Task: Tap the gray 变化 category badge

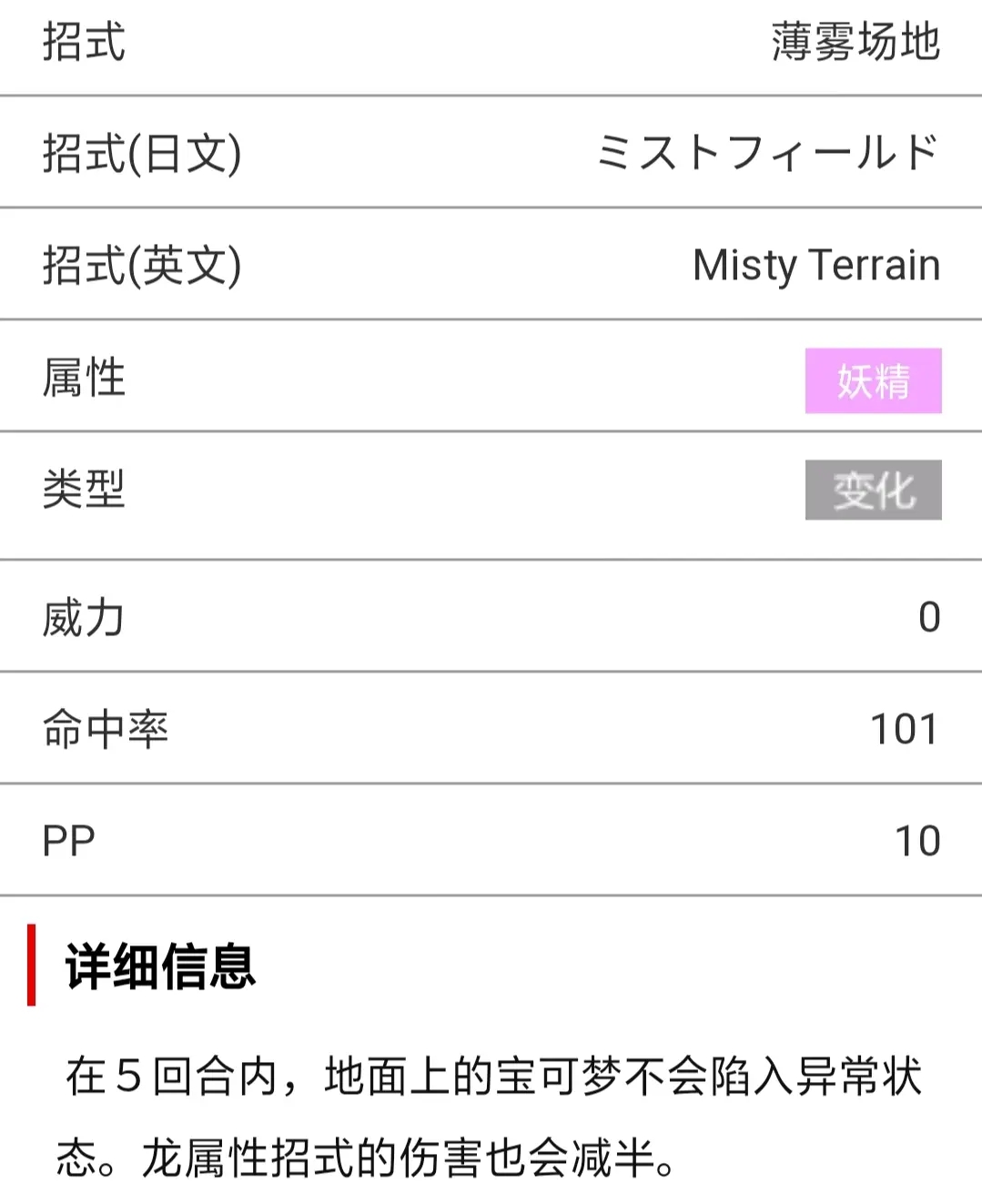Action: click(873, 491)
